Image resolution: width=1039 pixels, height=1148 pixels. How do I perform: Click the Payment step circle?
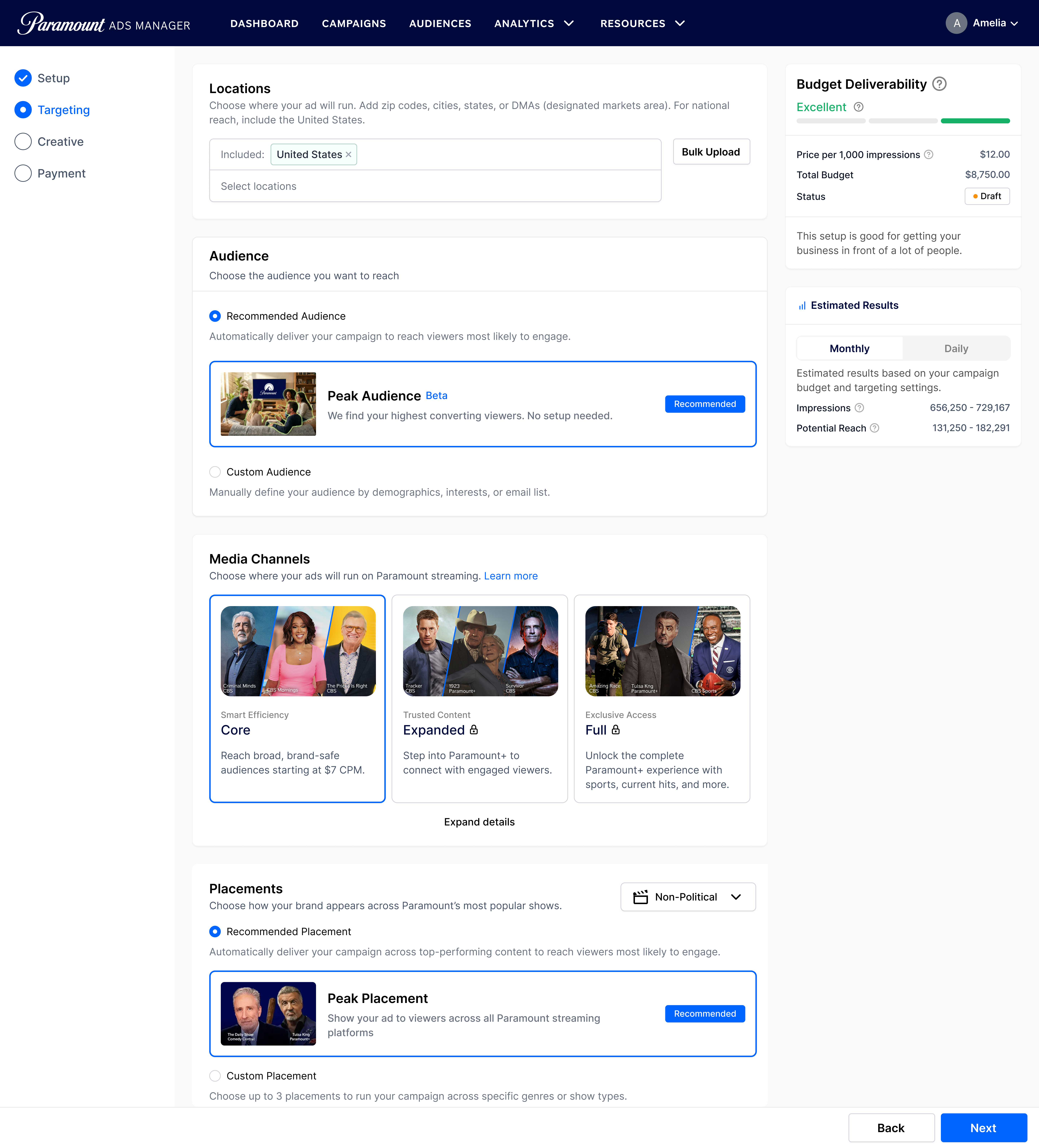pyautogui.click(x=23, y=173)
